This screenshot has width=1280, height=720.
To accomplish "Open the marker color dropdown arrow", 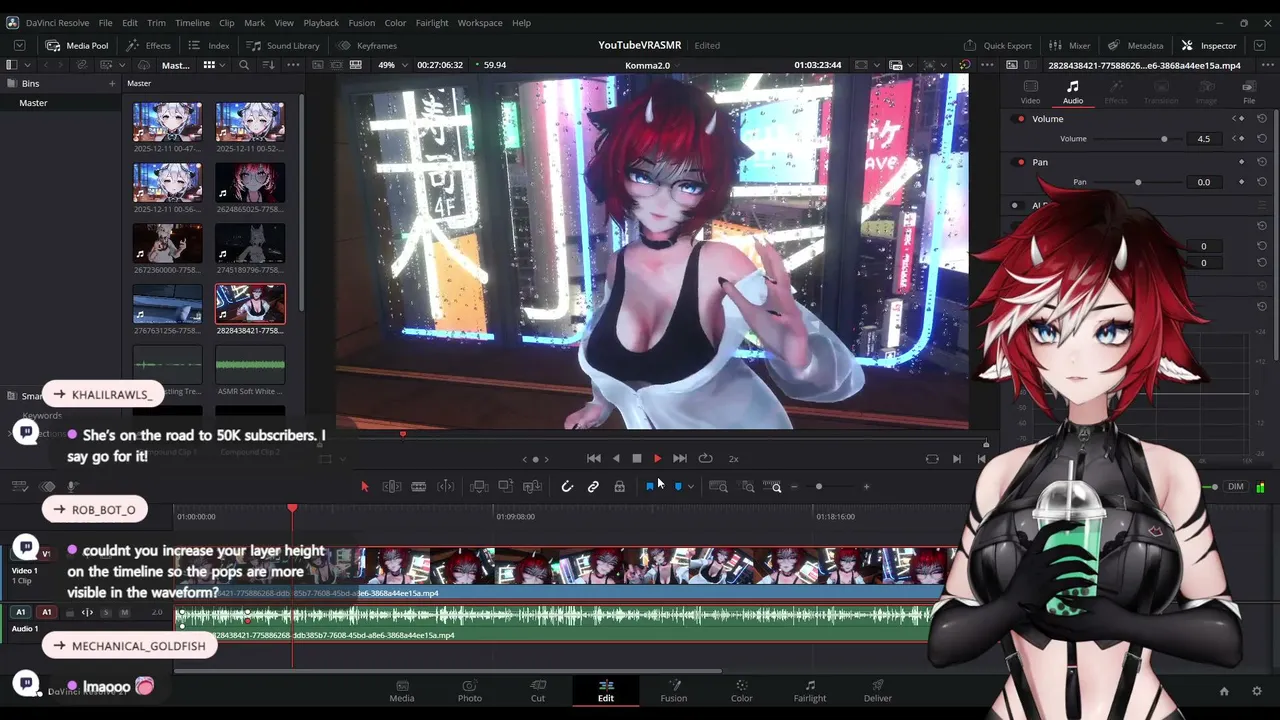I will pos(690,487).
